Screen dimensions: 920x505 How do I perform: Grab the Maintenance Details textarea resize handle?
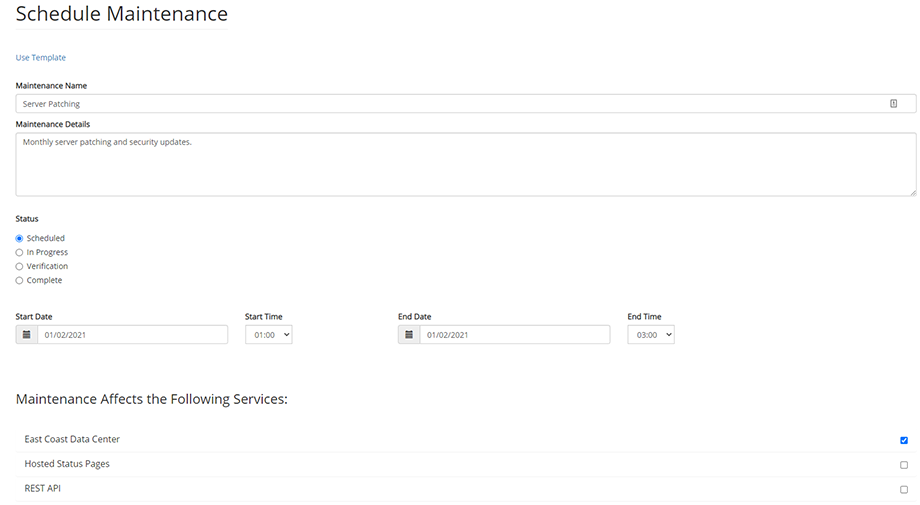point(912,192)
